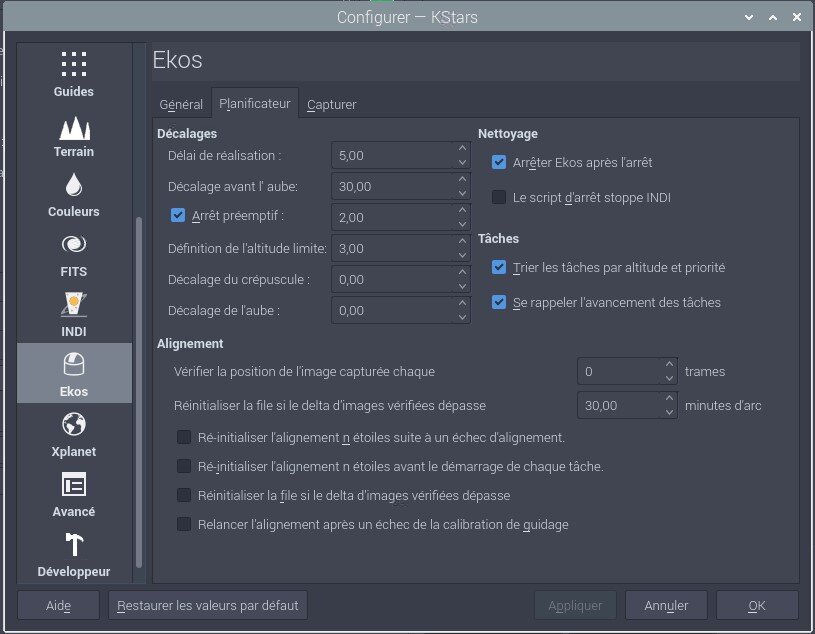Viewport: 815px width, 634px height.
Task: Confirm with the OK button
Action: click(757, 605)
